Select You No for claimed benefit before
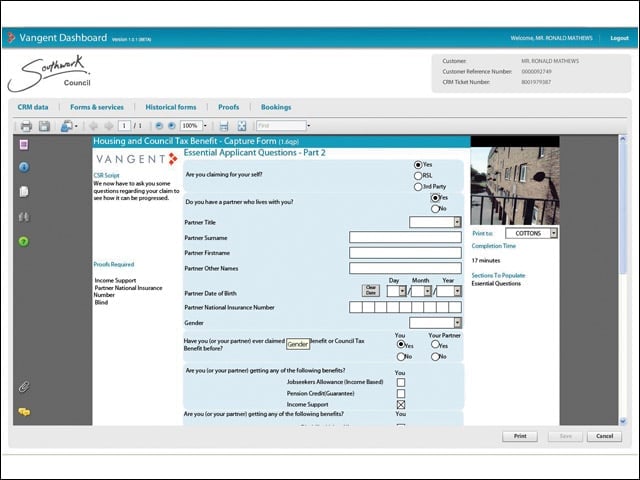Viewport: 640px width, 480px height. click(401, 357)
